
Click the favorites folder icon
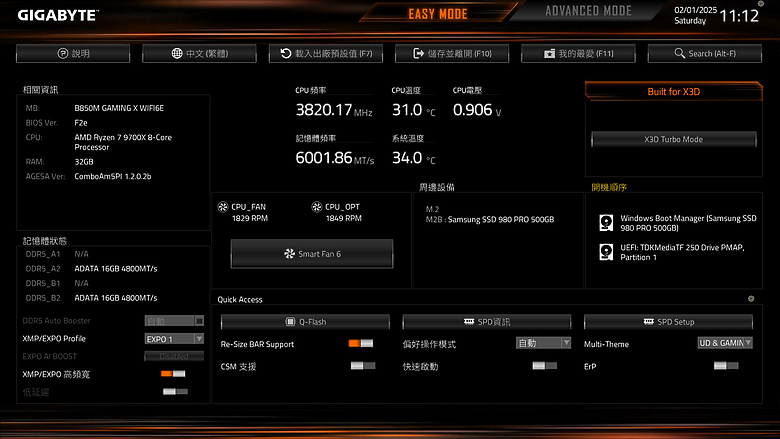tap(549, 53)
